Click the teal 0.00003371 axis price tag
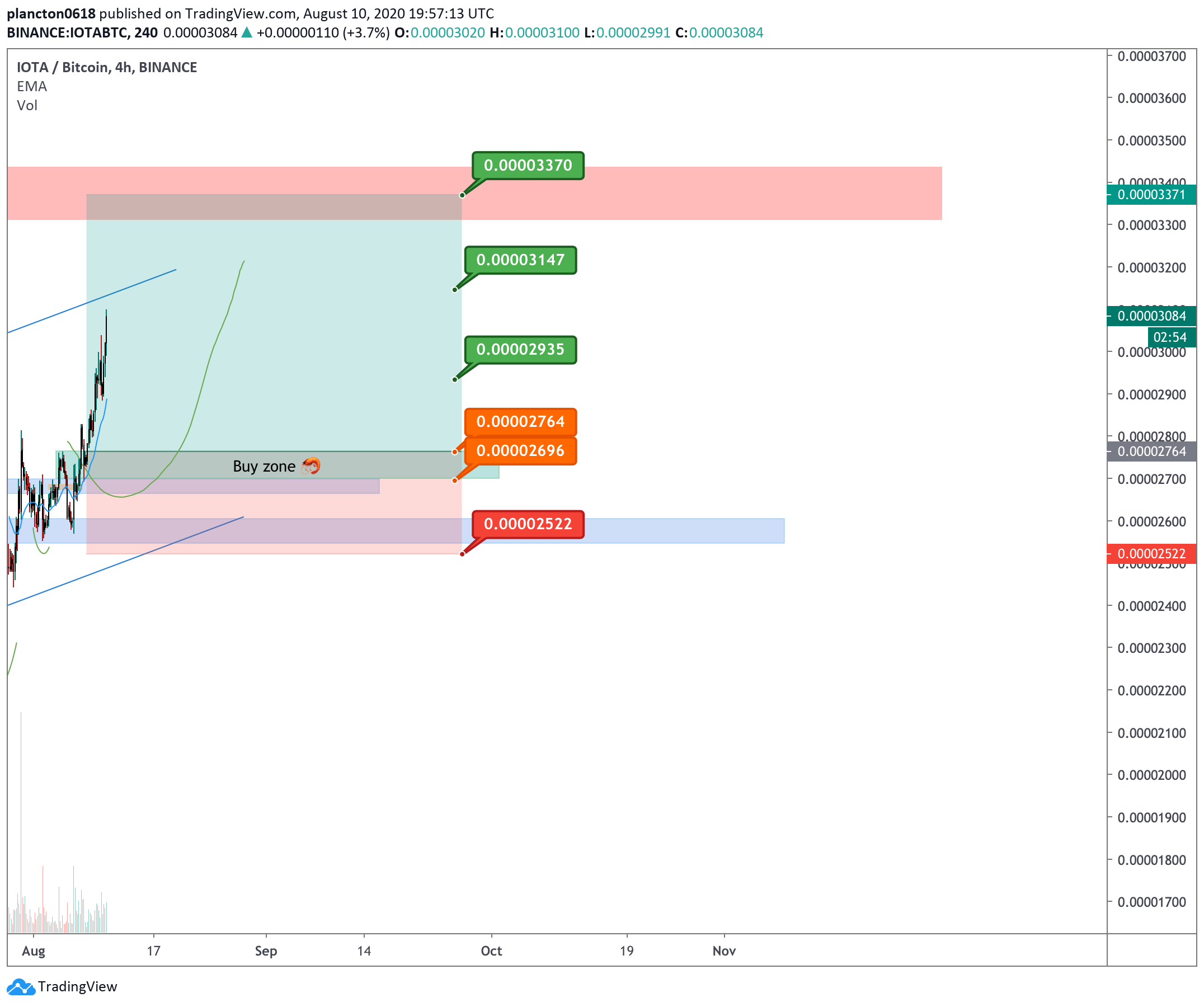Screen dimensions: 1204x1007 pyautogui.click(x=1151, y=195)
